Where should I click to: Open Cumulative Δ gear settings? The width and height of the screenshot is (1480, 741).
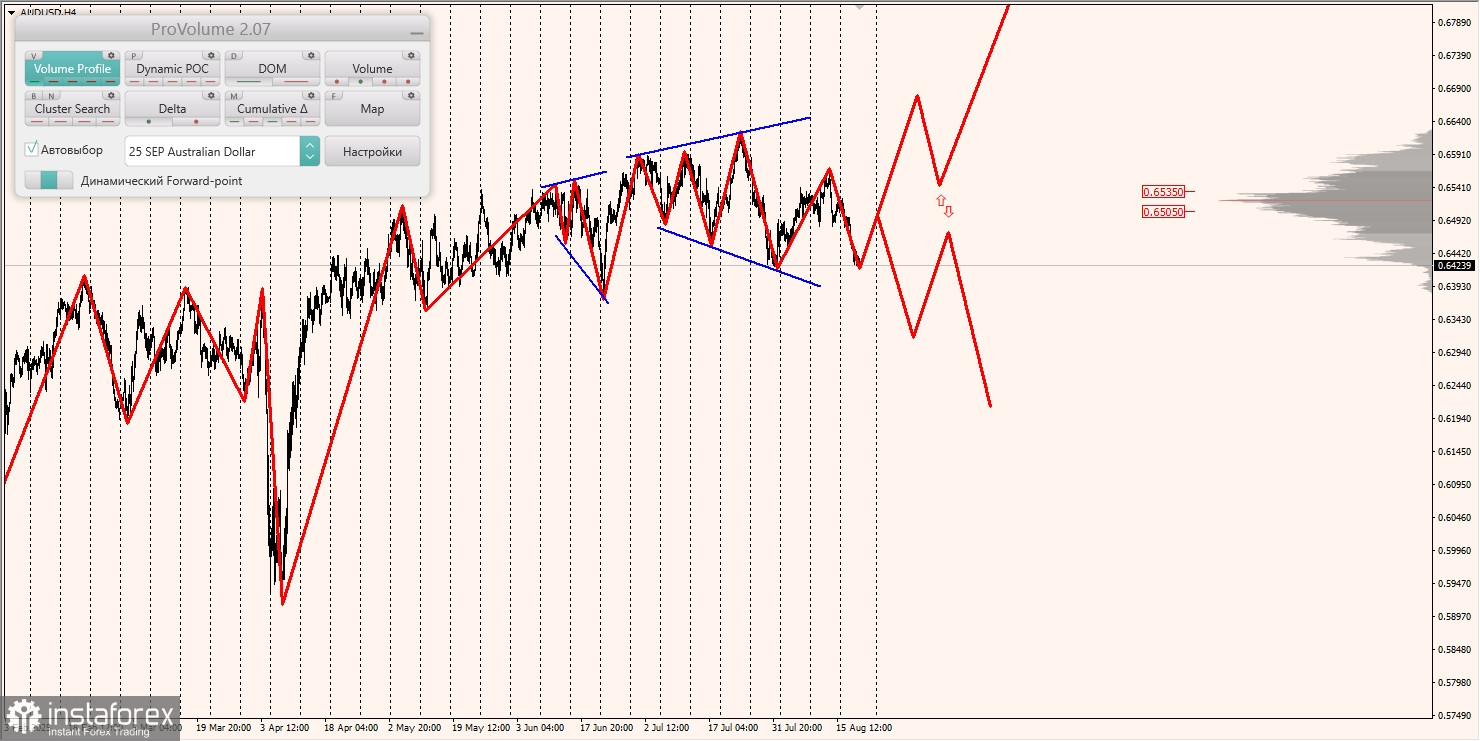311,95
